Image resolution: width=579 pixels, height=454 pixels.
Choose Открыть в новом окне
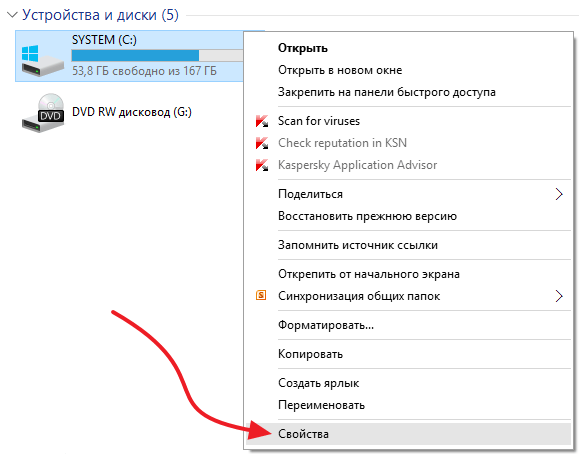click(x=408, y=70)
